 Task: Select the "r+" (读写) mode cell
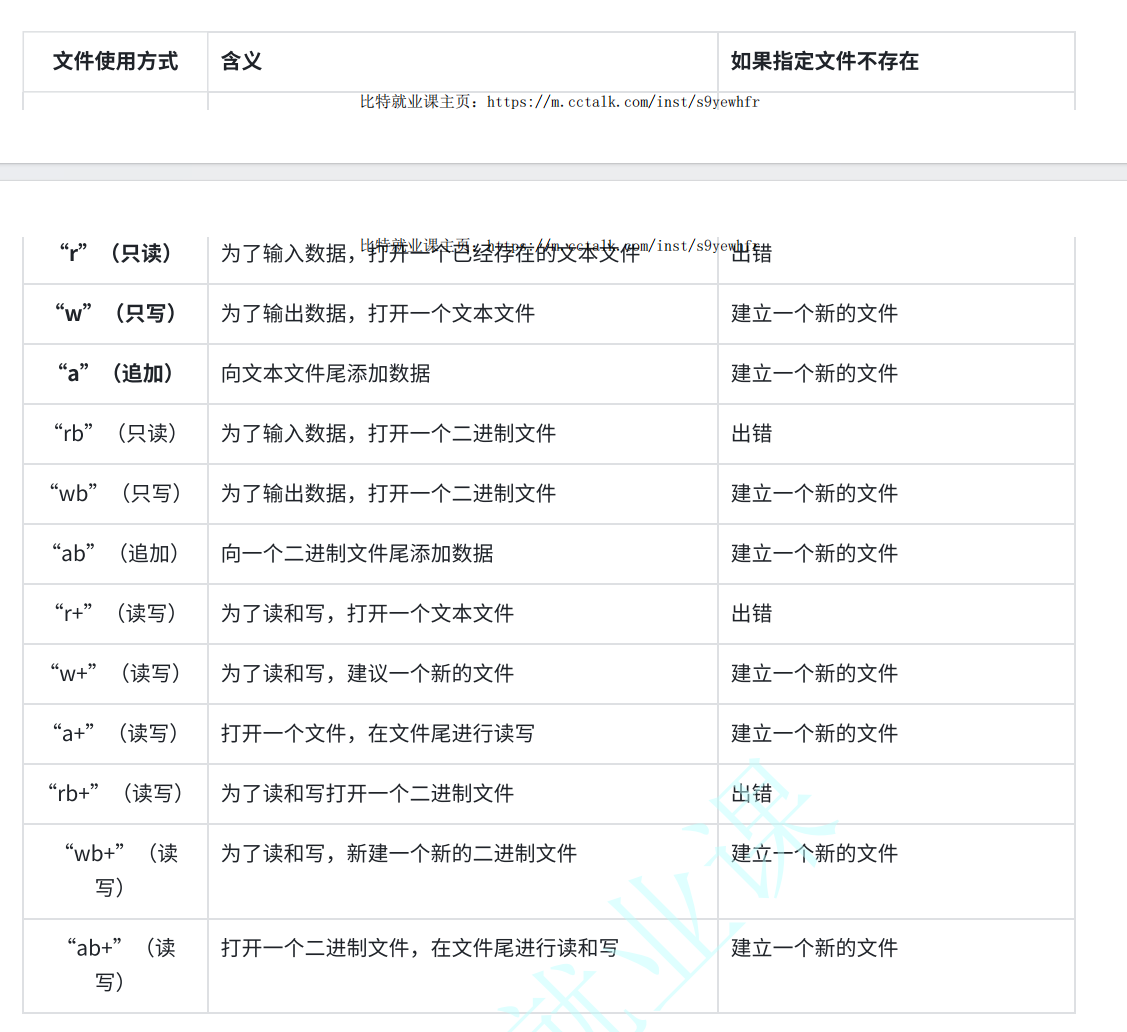pyautogui.click(x=115, y=614)
